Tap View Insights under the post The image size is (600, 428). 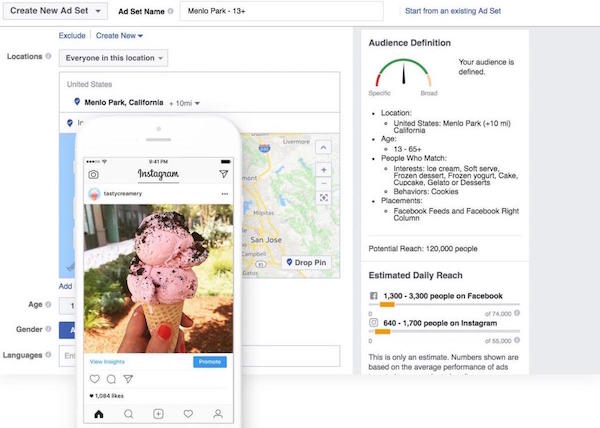point(107,361)
